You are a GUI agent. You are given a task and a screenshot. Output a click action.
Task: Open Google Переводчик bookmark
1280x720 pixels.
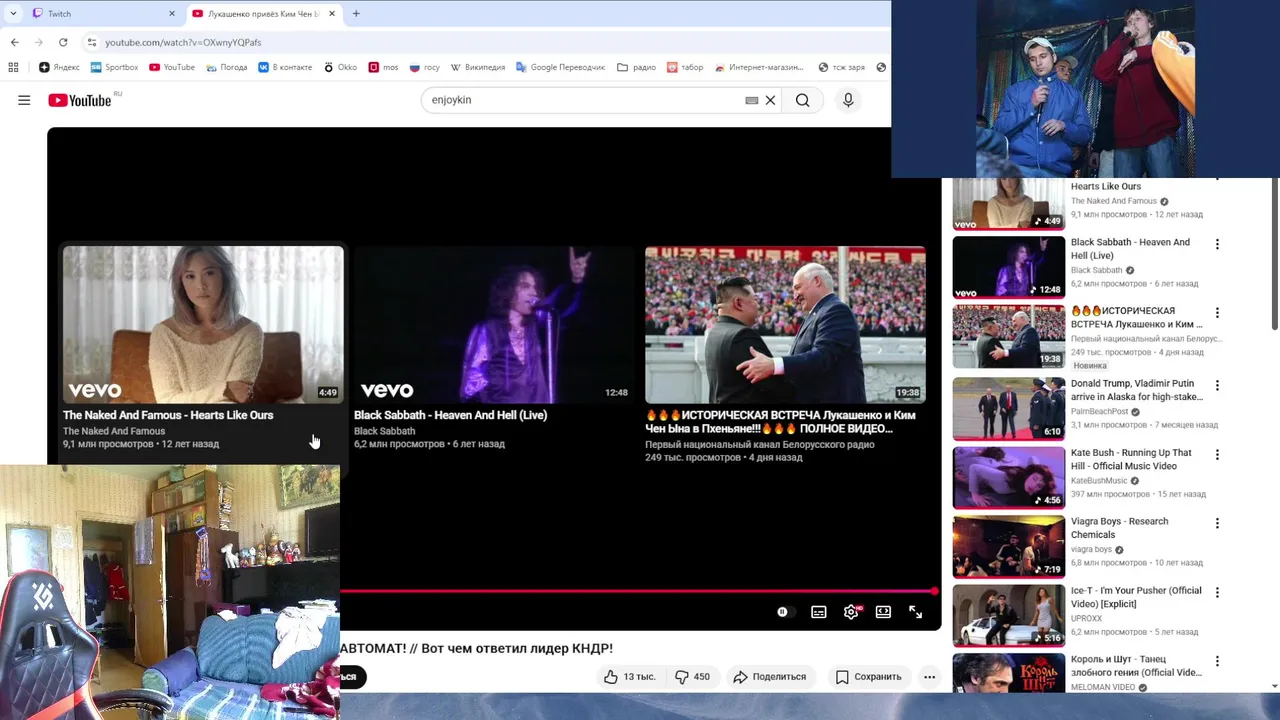(x=560, y=67)
